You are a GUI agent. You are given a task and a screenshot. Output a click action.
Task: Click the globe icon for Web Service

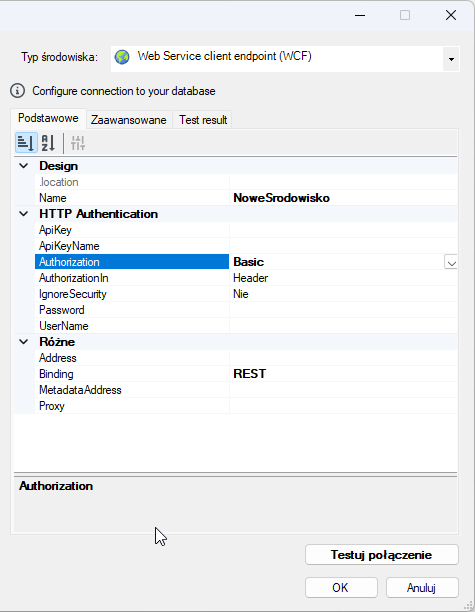(x=122, y=57)
